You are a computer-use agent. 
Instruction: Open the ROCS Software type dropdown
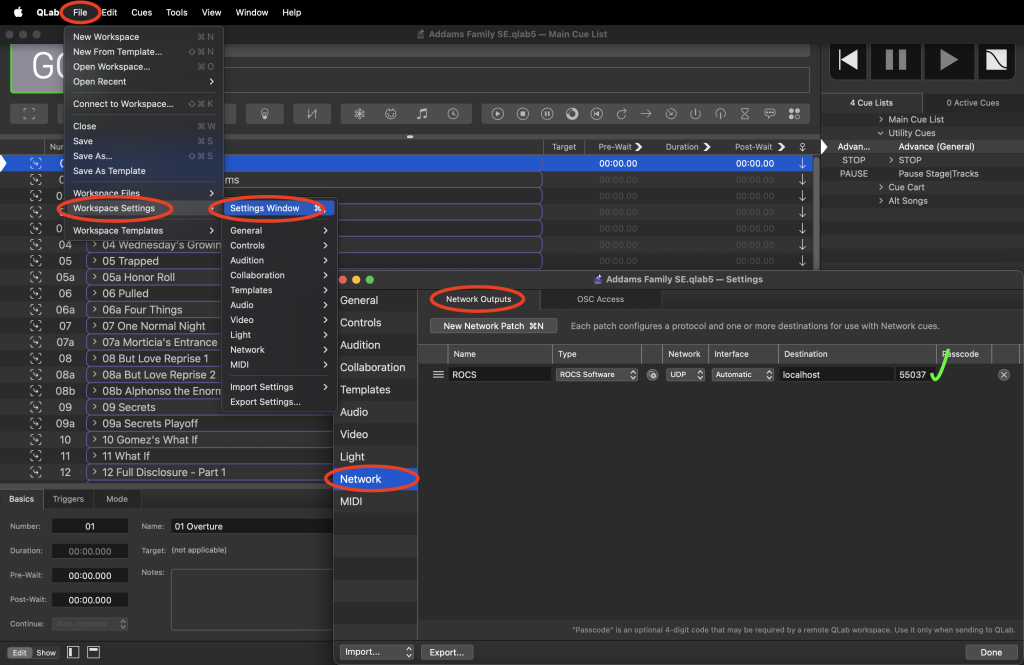(597, 375)
